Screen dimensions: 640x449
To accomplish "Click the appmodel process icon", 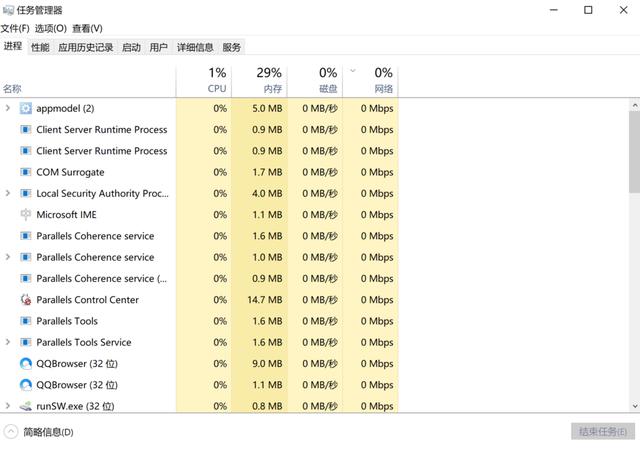I will (25, 108).
